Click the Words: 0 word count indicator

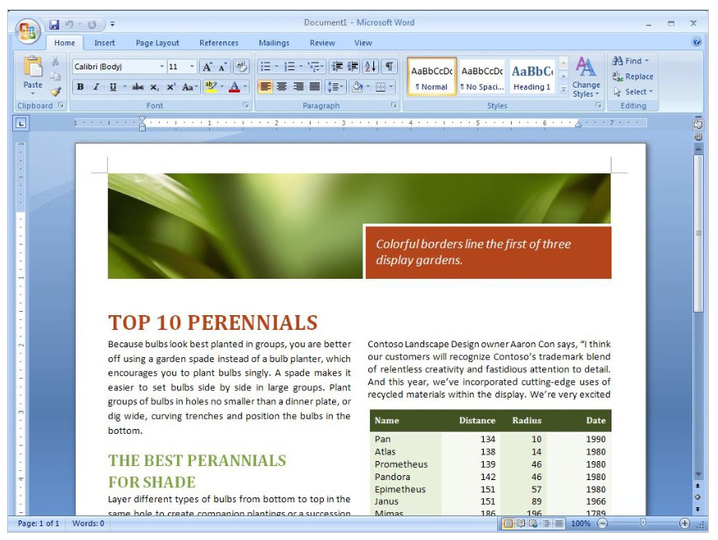tap(88, 523)
